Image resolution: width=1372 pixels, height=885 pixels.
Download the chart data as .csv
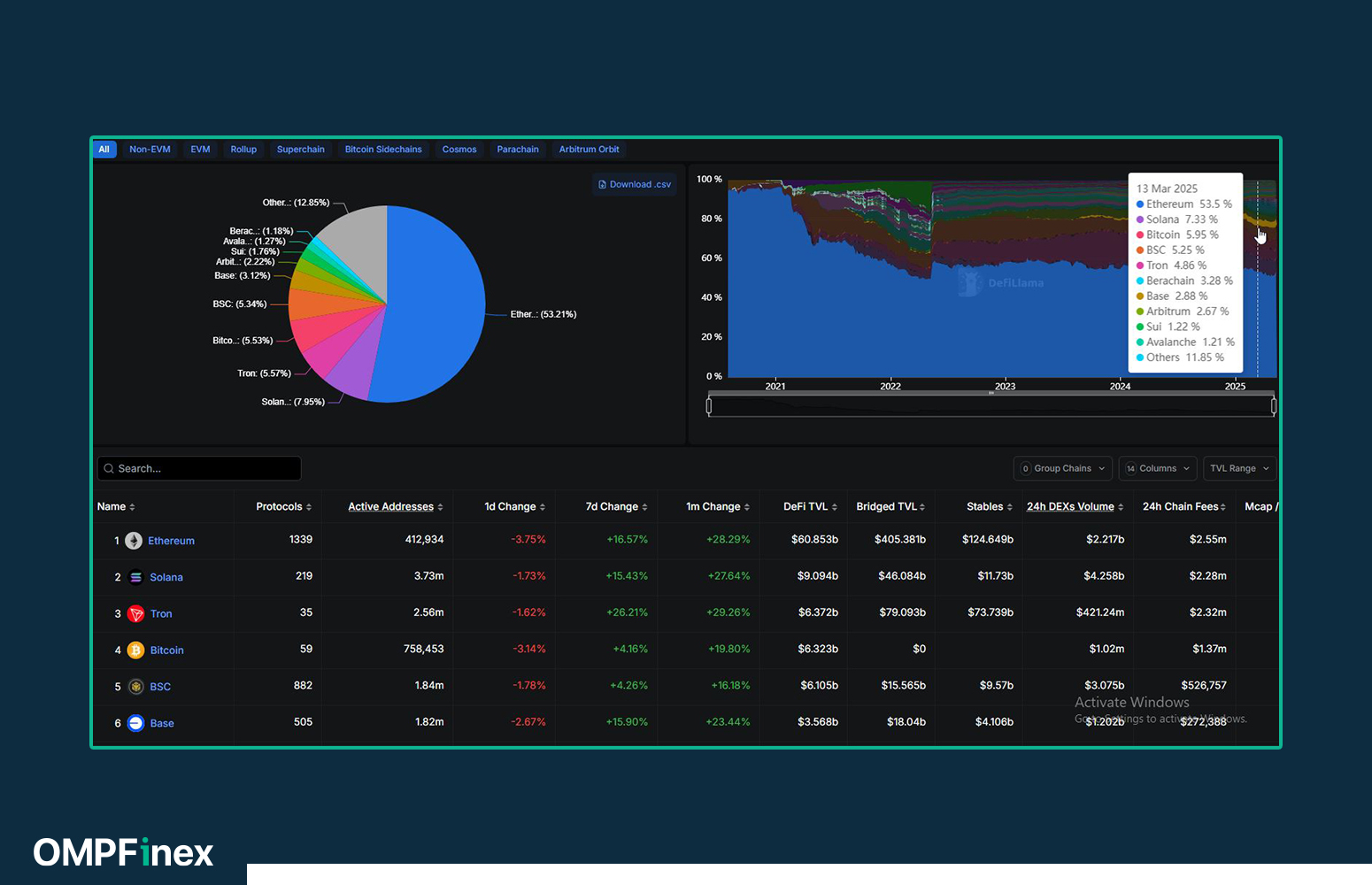pyautogui.click(x=635, y=184)
